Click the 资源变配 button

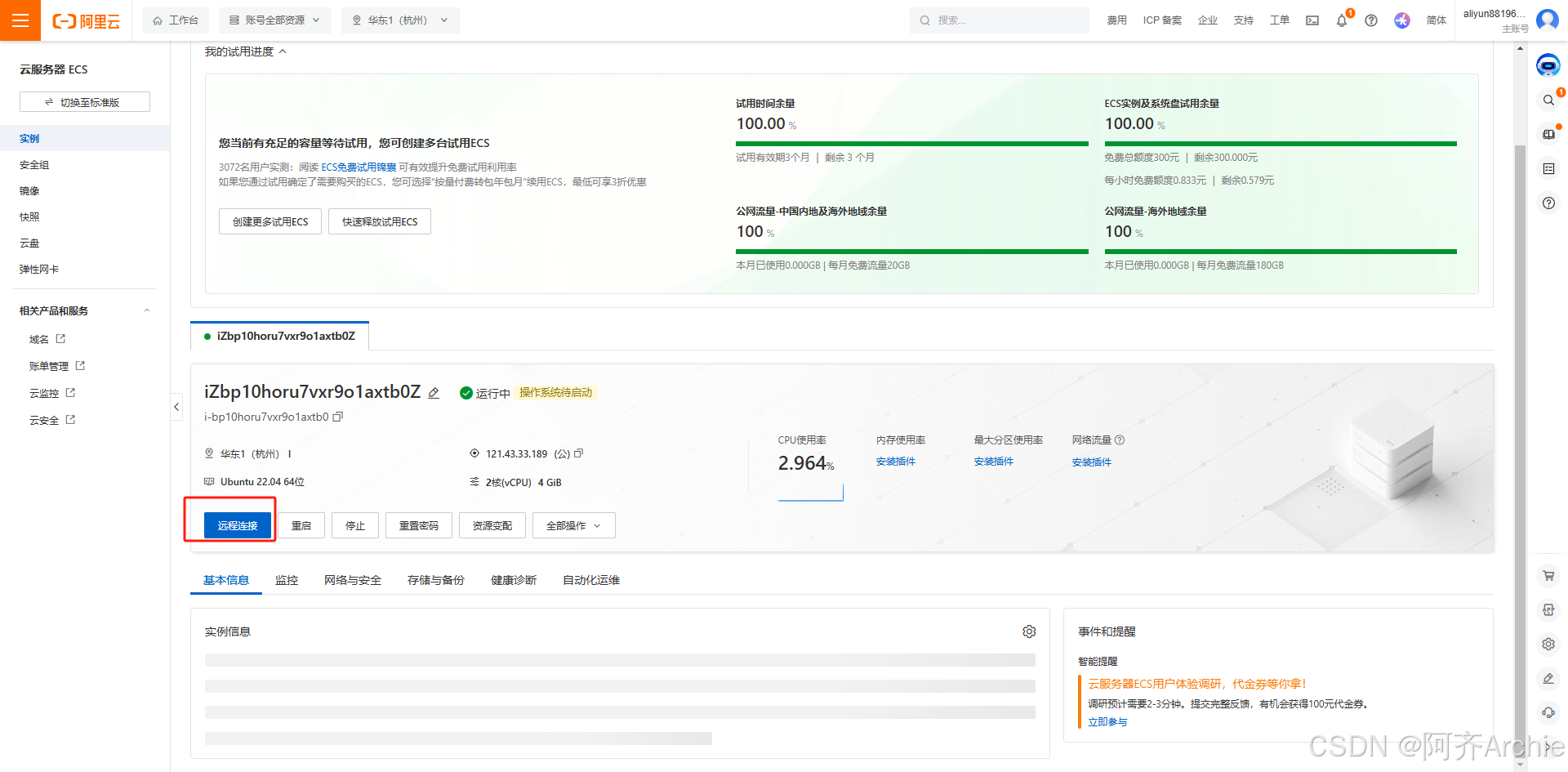point(492,525)
